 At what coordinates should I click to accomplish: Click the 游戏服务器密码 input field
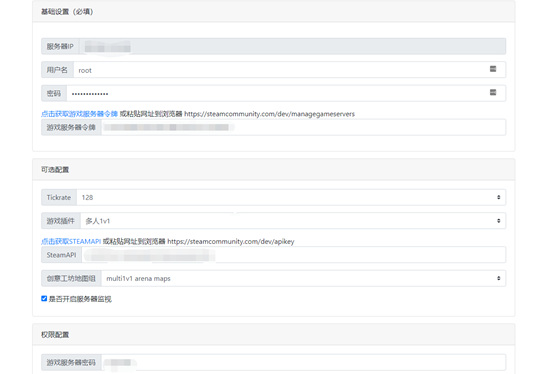(303, 362)
